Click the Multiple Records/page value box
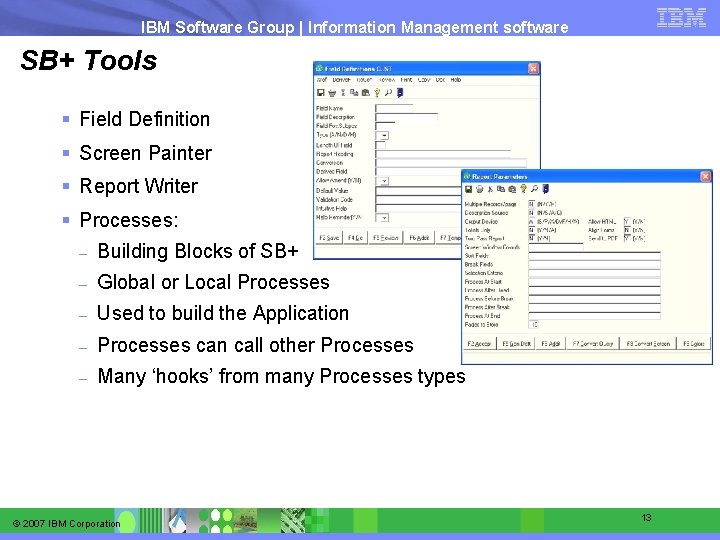 pos(532,204)
